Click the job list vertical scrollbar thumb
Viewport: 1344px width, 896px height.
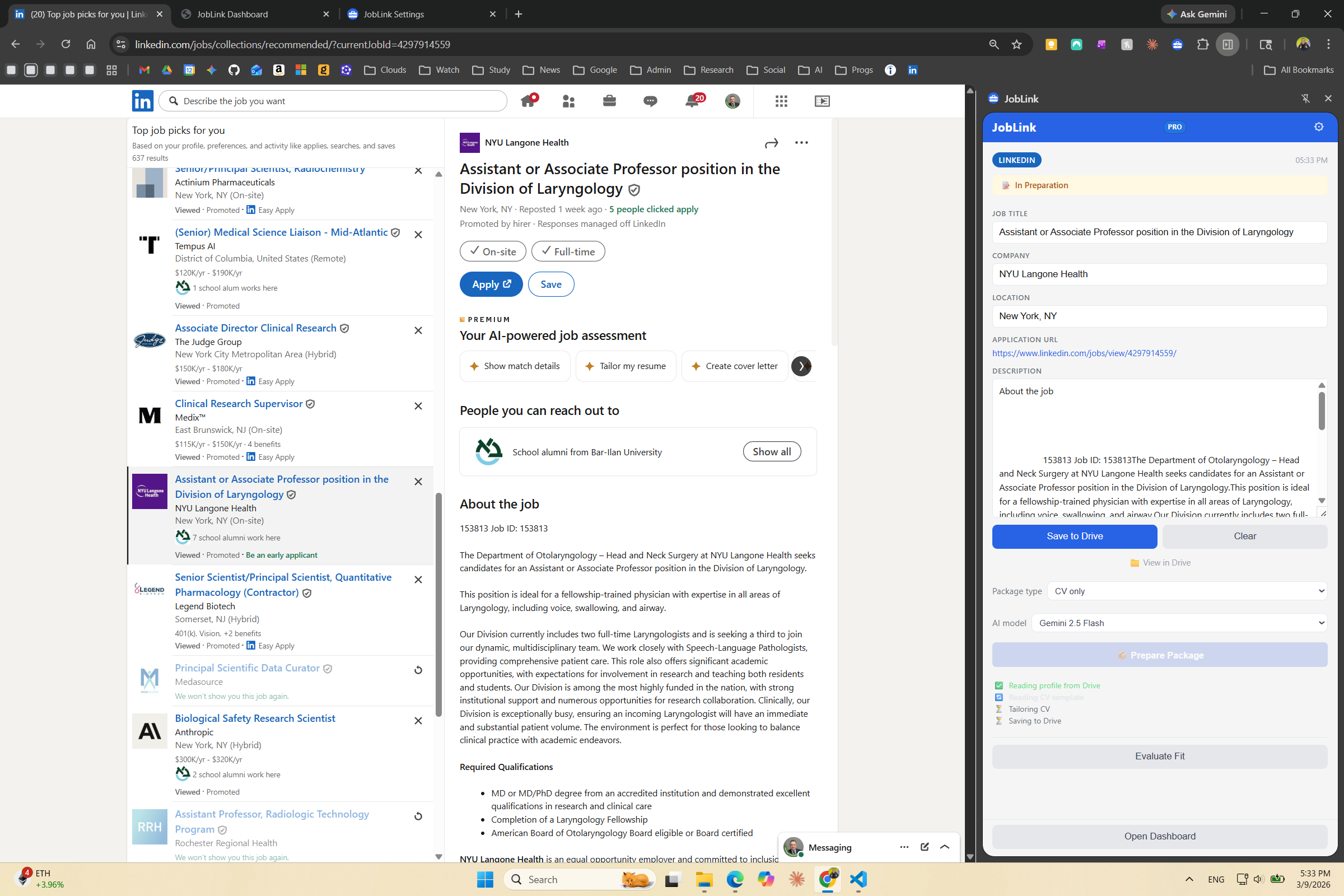[439, 605]
